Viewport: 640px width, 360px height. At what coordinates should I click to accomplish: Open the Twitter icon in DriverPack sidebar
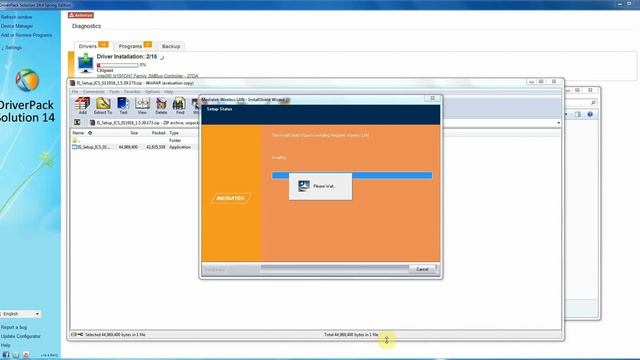pyautogui.click(x=16, y=355)
